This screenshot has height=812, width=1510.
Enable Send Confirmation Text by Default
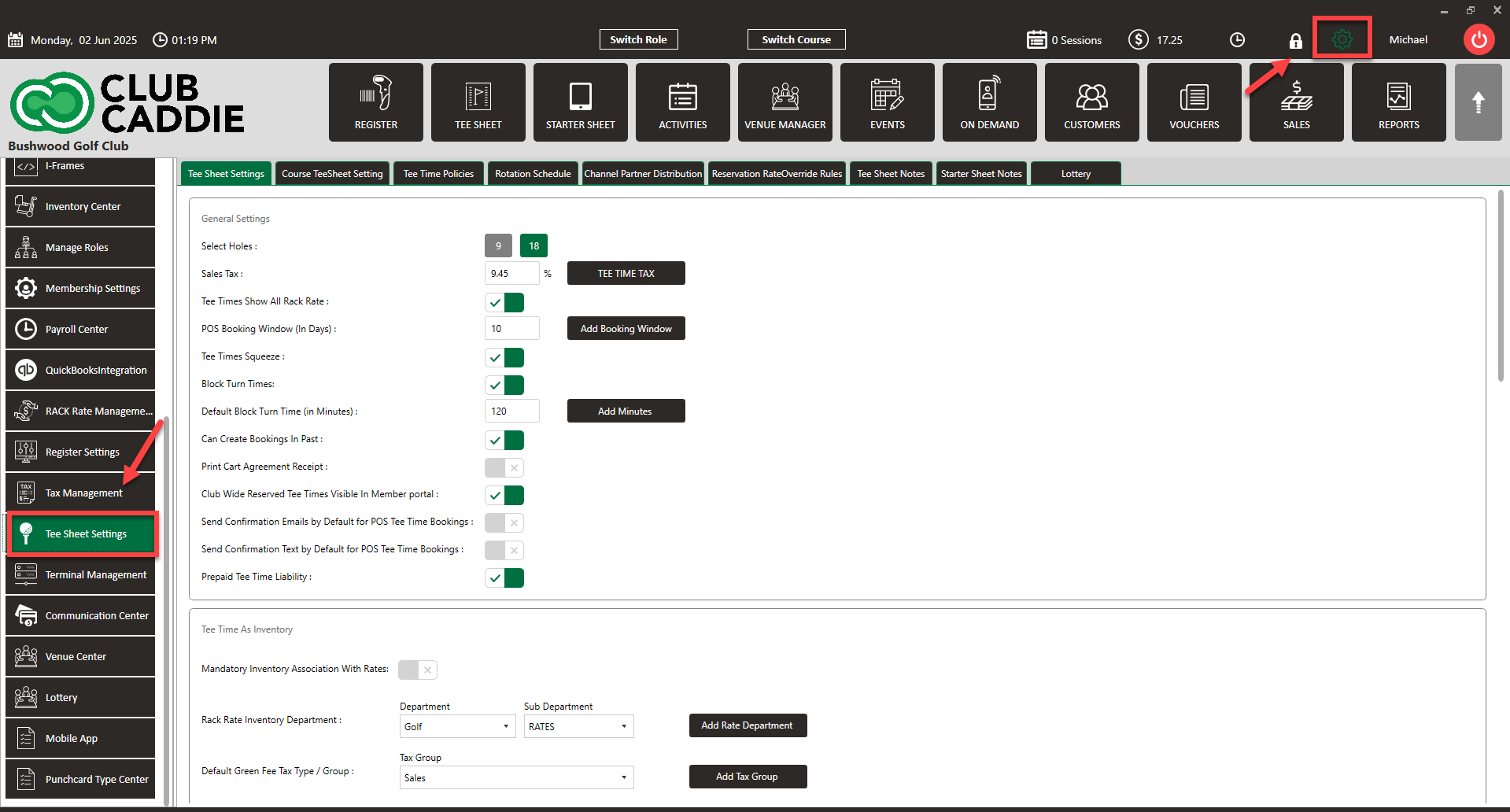pos(504,550)
